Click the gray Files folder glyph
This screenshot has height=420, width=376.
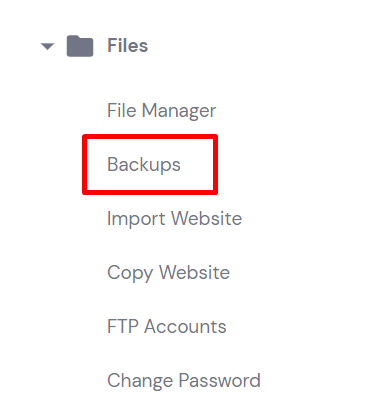pyautogui.click(x=80, y=46)
